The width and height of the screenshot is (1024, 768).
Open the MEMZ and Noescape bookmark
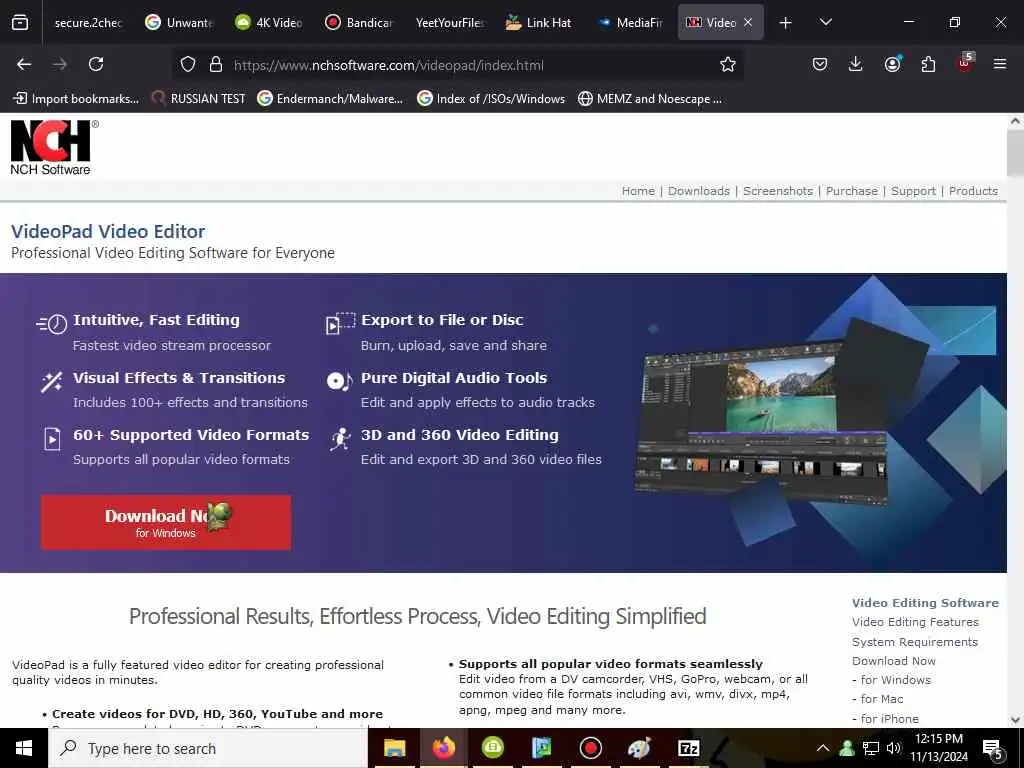[650, 99]
